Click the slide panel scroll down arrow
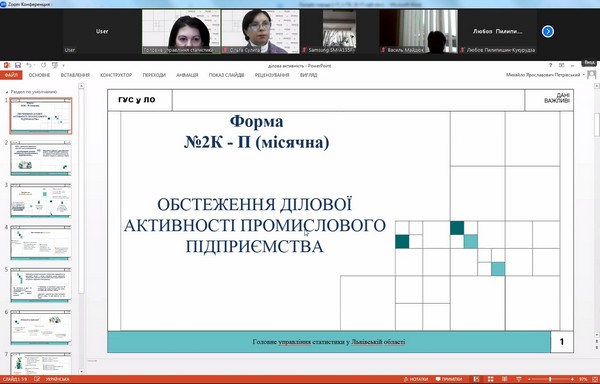Viewport: 600px width, 384px height. coord(81,371)
